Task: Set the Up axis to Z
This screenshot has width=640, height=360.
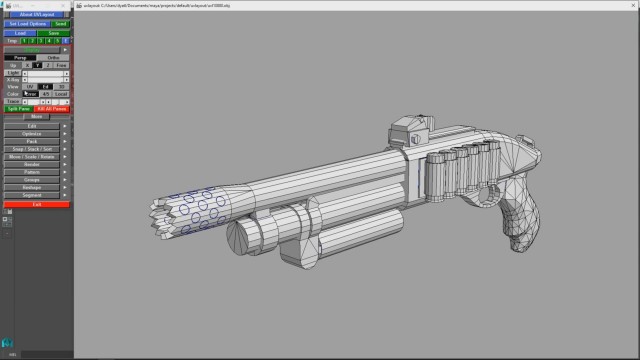Action: click(x=48, y=65)
